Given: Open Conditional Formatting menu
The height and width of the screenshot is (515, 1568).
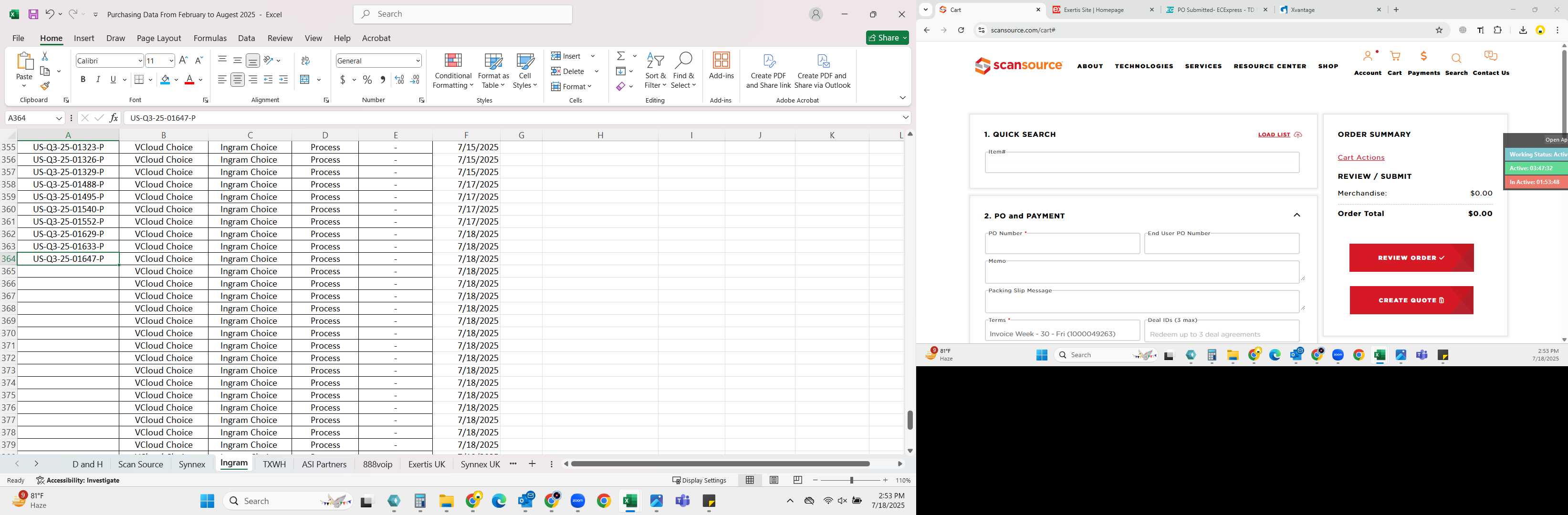Looking at the screenshot, I should [453, 71].
